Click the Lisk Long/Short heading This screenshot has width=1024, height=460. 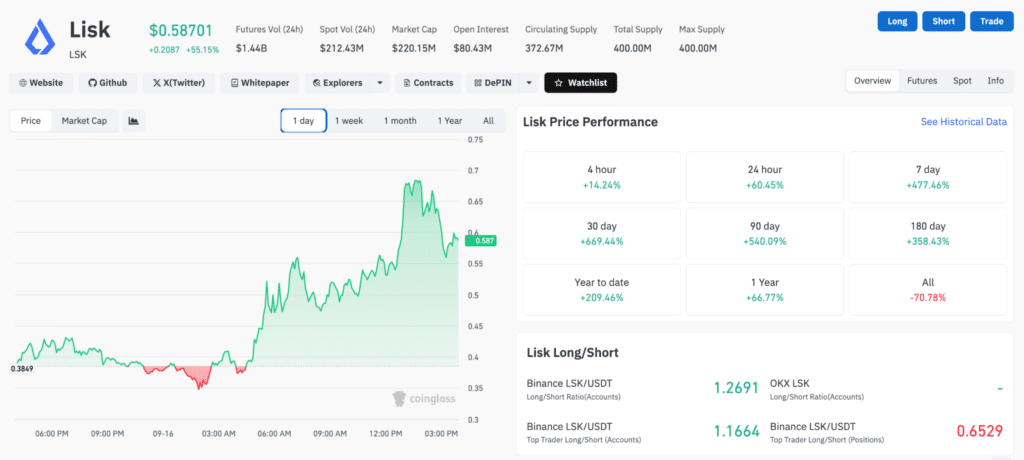pos(573,353)
